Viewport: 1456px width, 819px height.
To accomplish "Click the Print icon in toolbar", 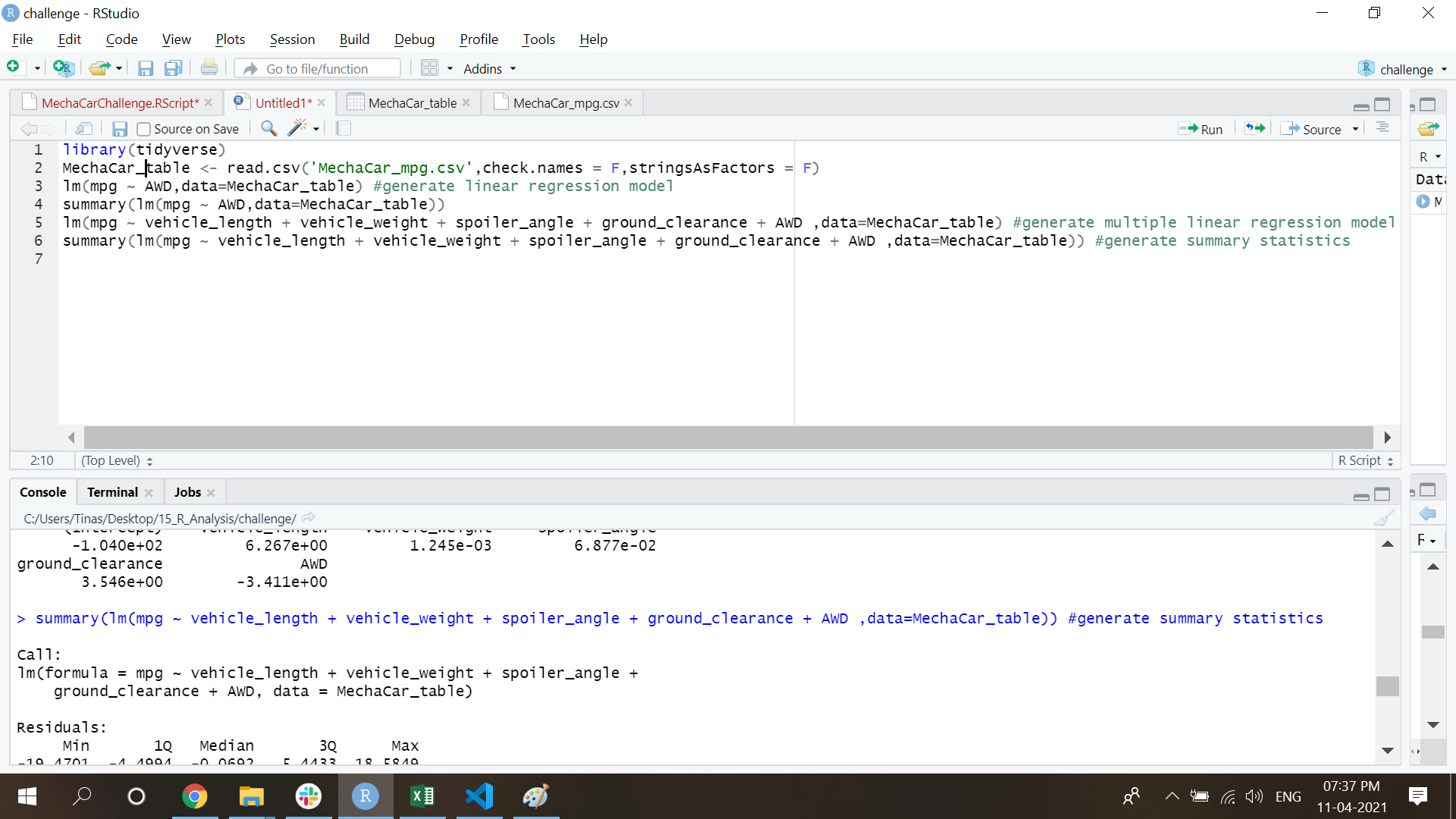I will click(209, 68).
